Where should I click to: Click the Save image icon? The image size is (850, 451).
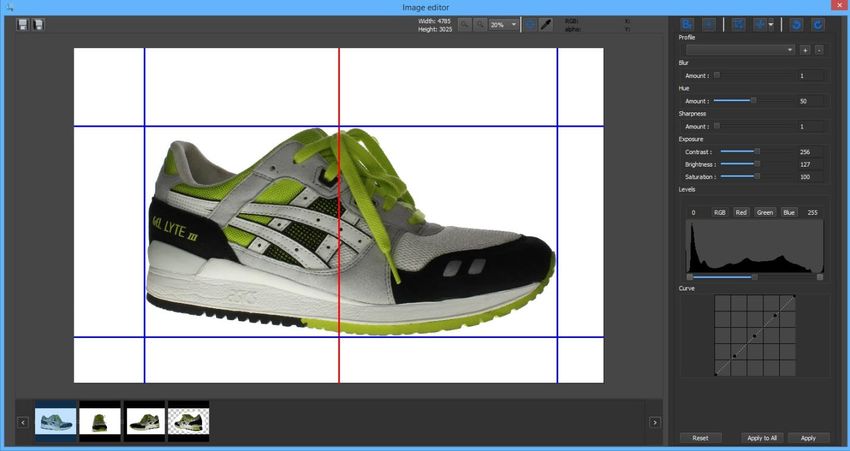[23, 24]
